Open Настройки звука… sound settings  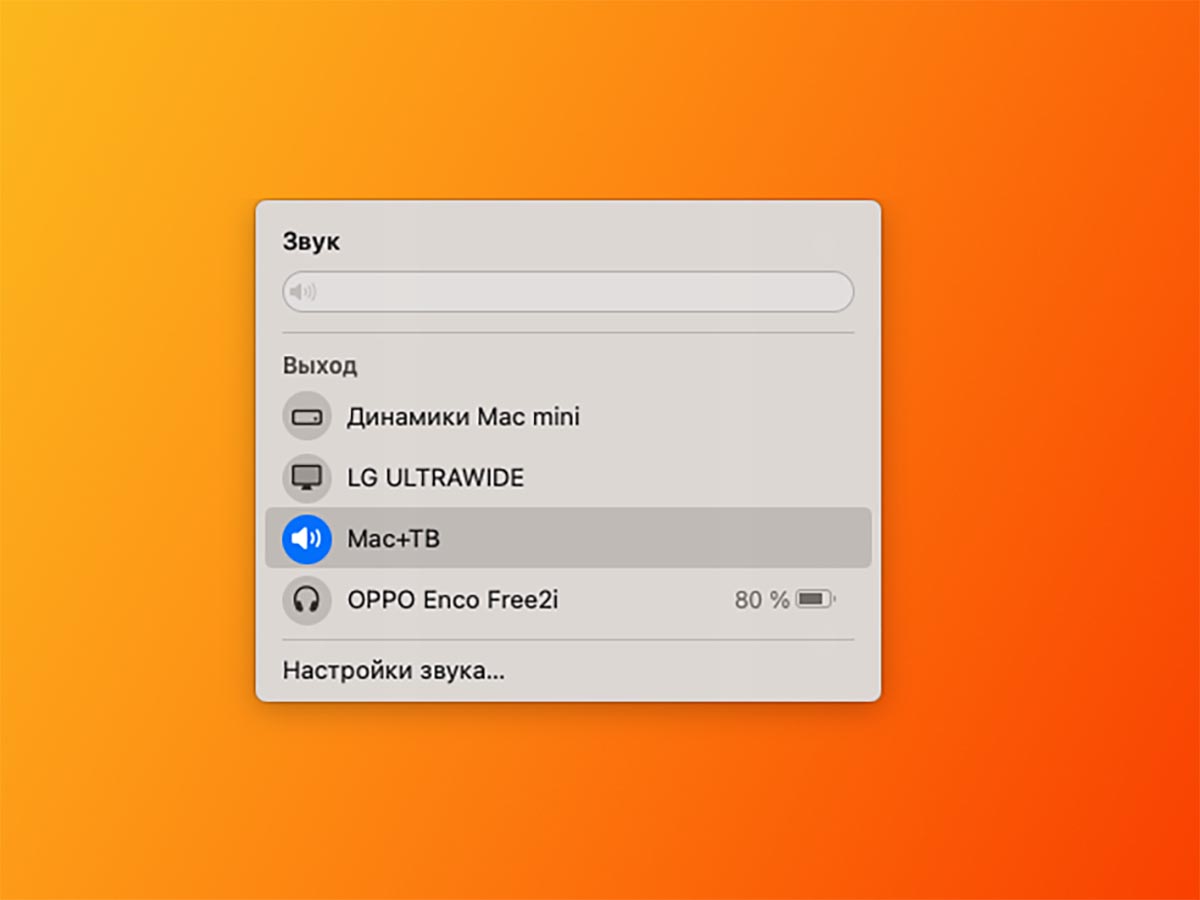coord(394,670)
